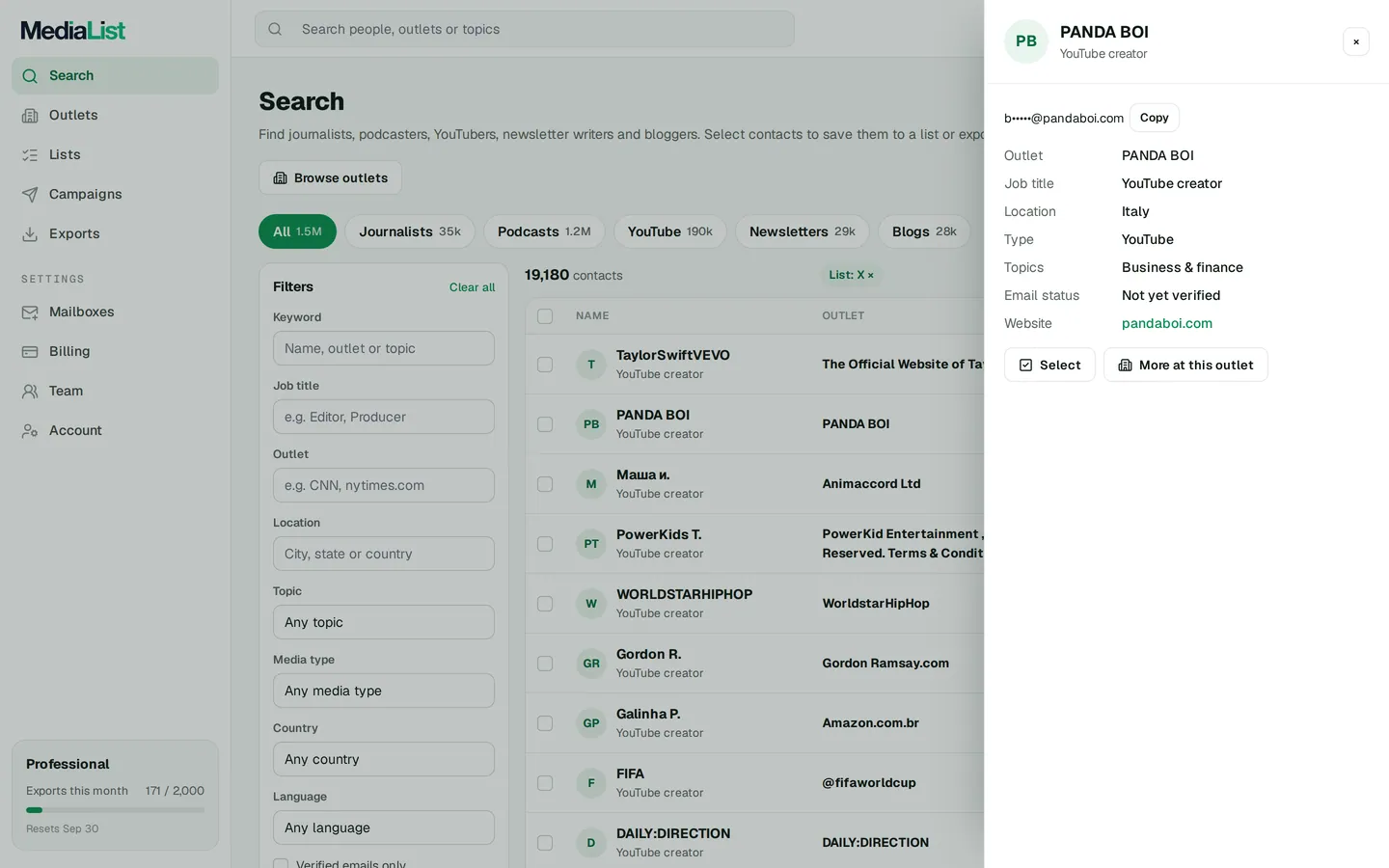
Task: Close the PANDA BOI detail panel
Action: tap(1356, 41)
